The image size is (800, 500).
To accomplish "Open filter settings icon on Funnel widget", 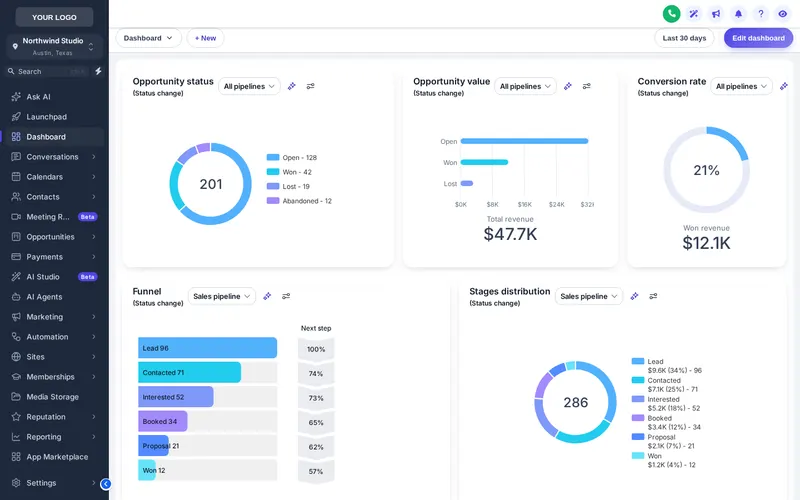I will tap(286, 296).
